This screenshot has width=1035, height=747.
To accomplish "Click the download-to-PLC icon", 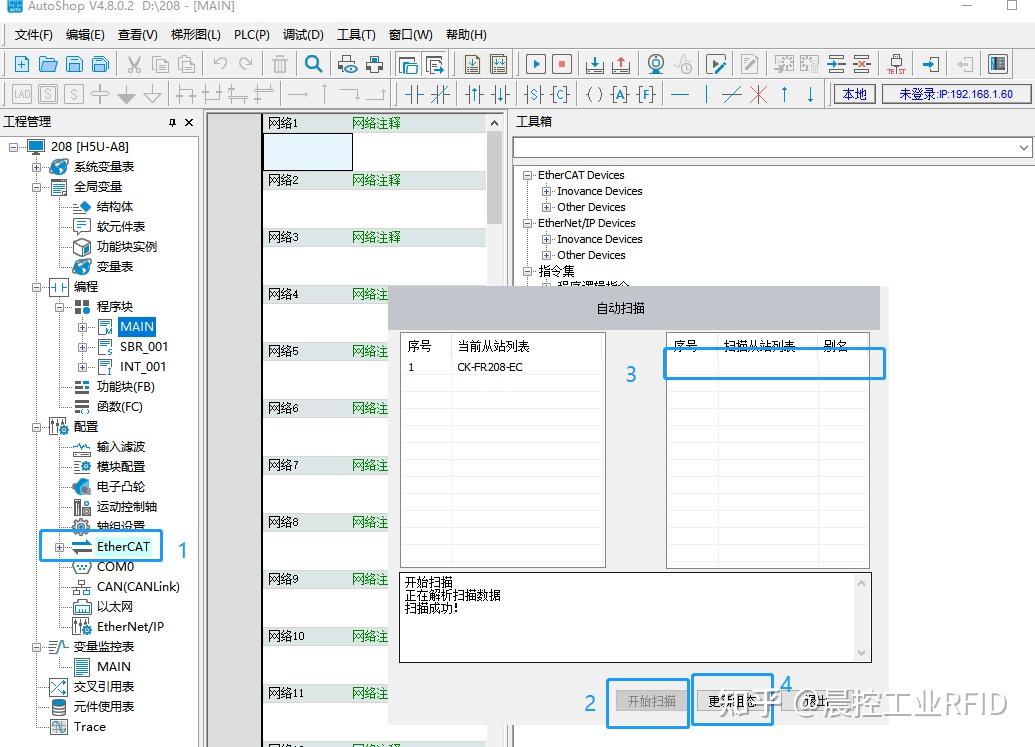I will coord(594,64).
